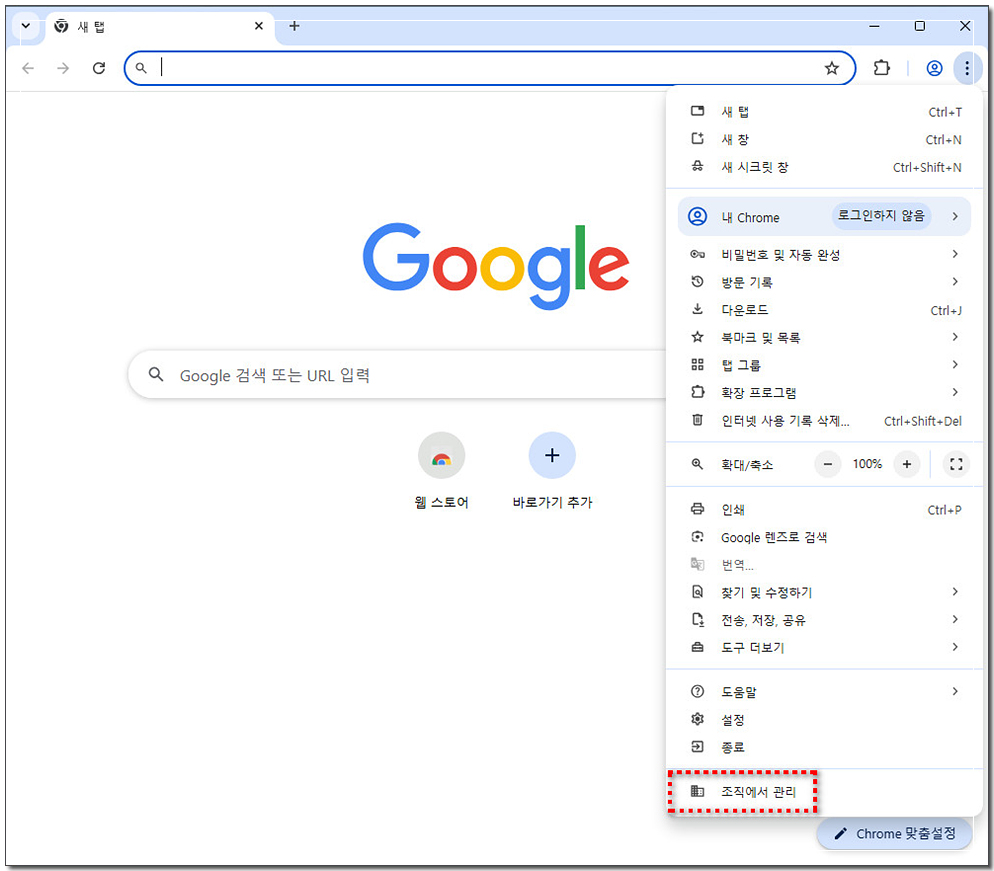Click the 확대/축소 zoom label
The width and height of the screenshot is (994, 871).
point(747,465)
